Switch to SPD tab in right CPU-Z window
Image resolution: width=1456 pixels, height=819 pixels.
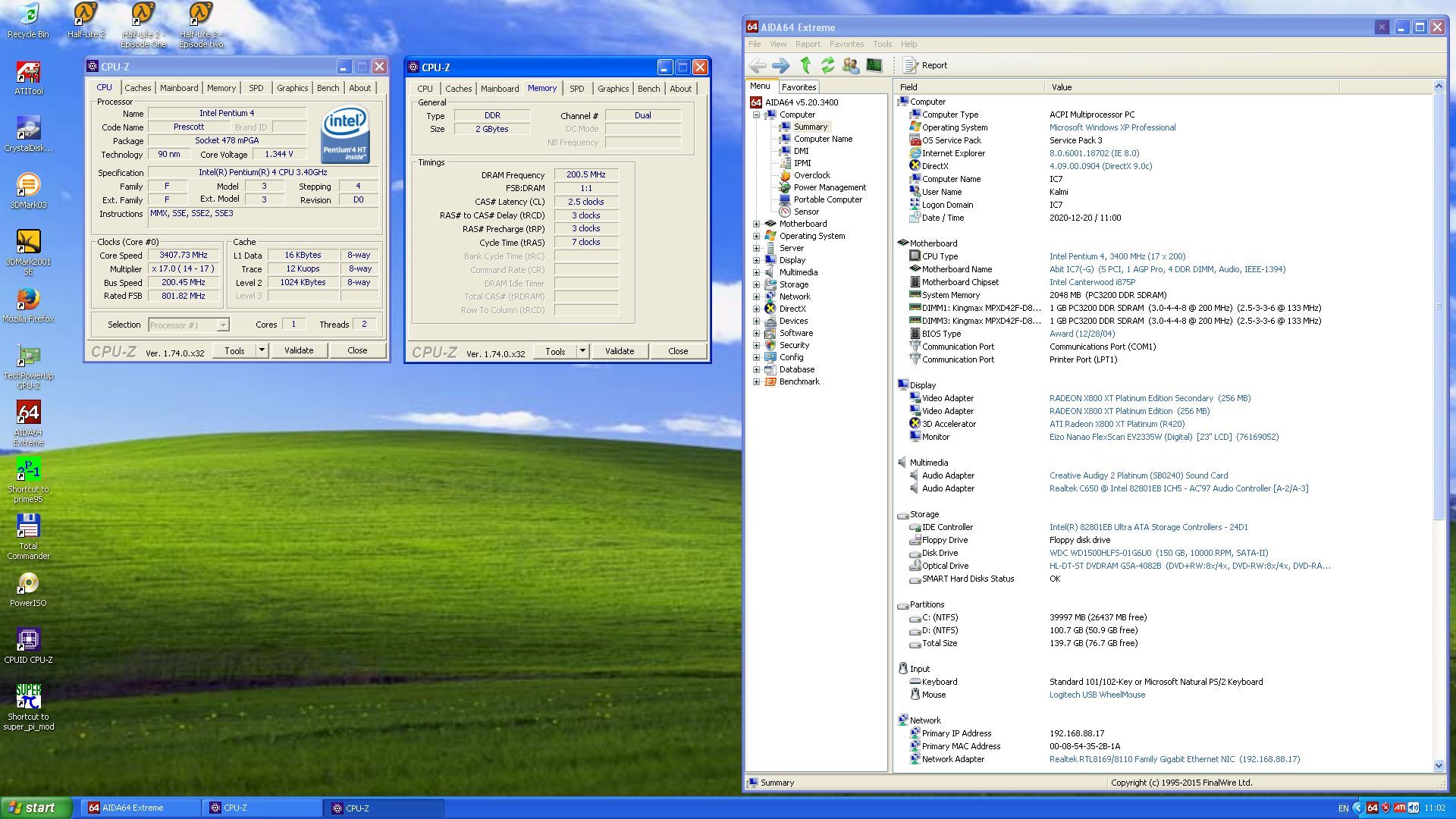pyautogui.click(x=577, y=89)
